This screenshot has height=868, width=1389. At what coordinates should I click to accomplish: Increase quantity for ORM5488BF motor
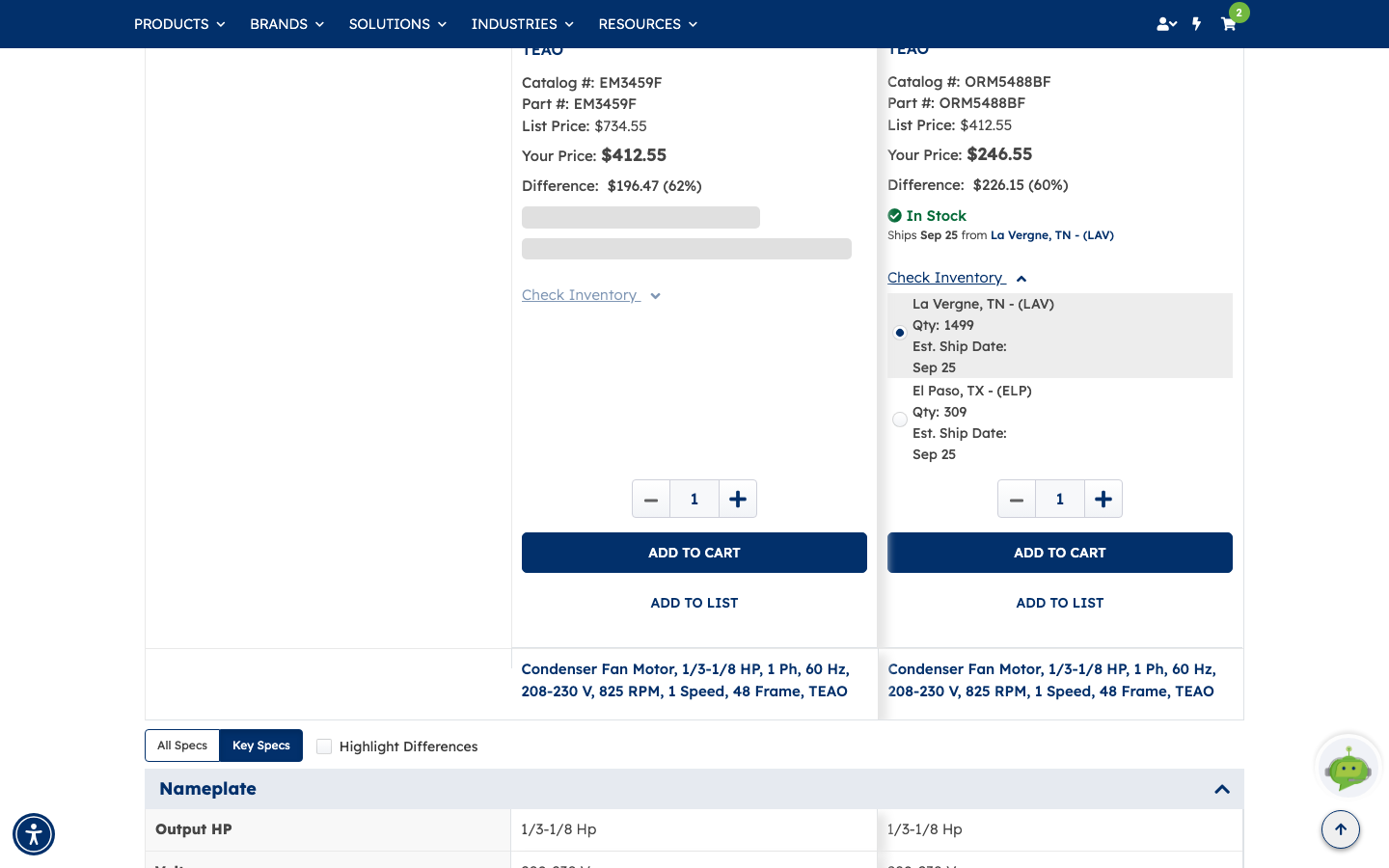1103,499
